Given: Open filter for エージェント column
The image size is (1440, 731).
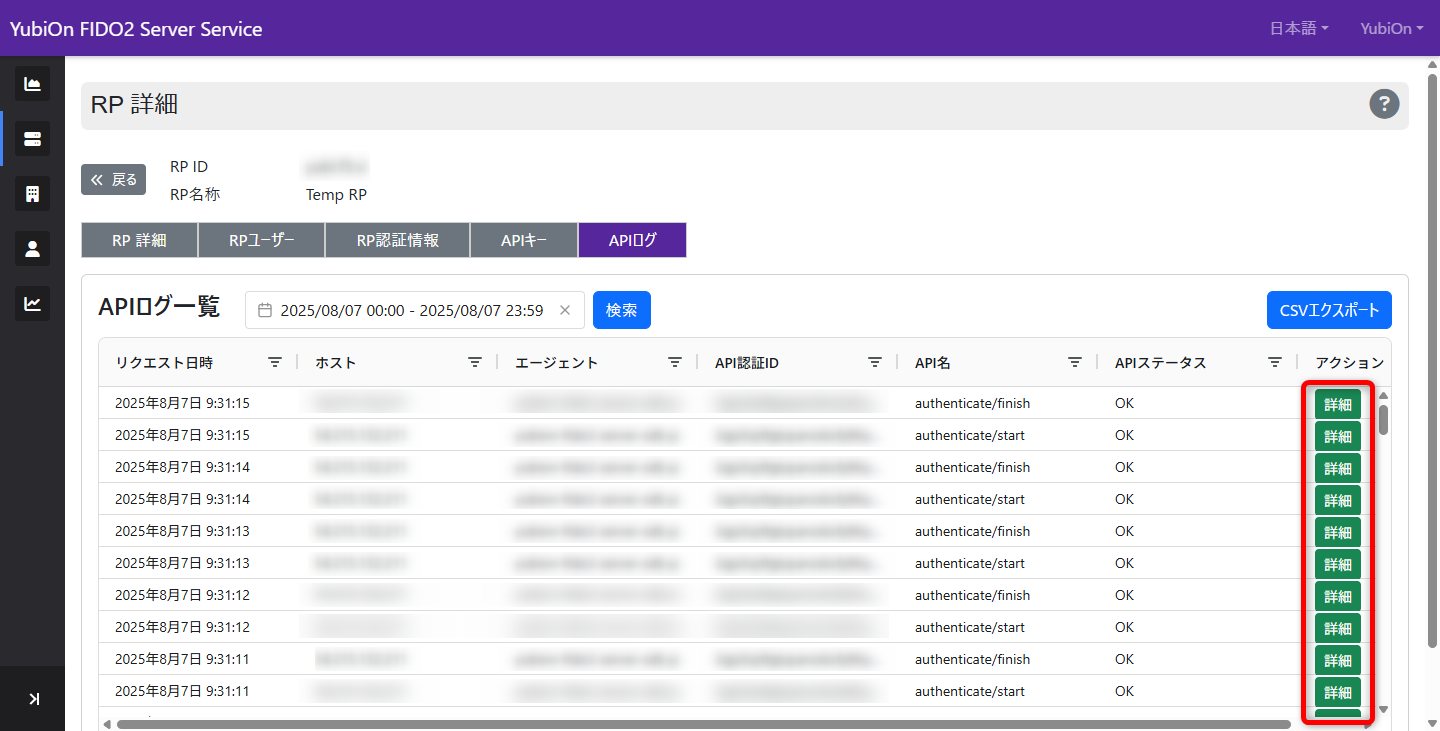Looking at the screenshot, I should pos(675,362).
